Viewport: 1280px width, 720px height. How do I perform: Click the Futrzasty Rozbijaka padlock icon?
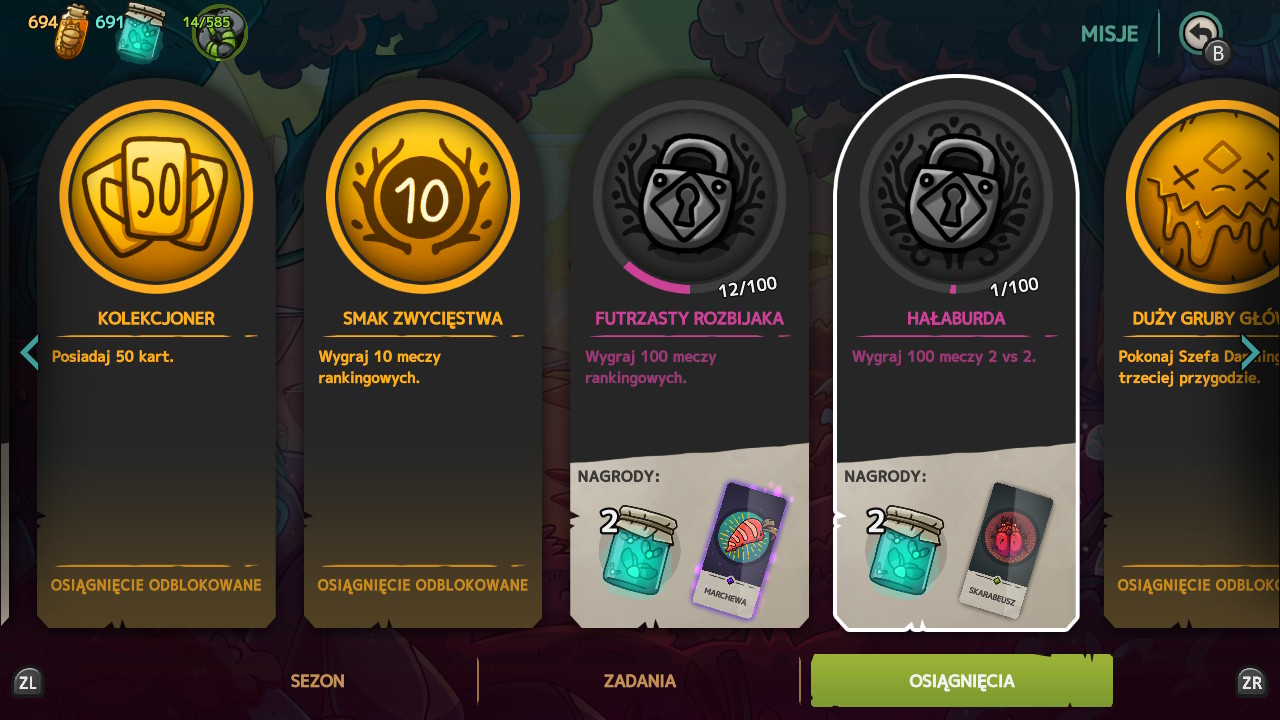[x=689, y=193]
